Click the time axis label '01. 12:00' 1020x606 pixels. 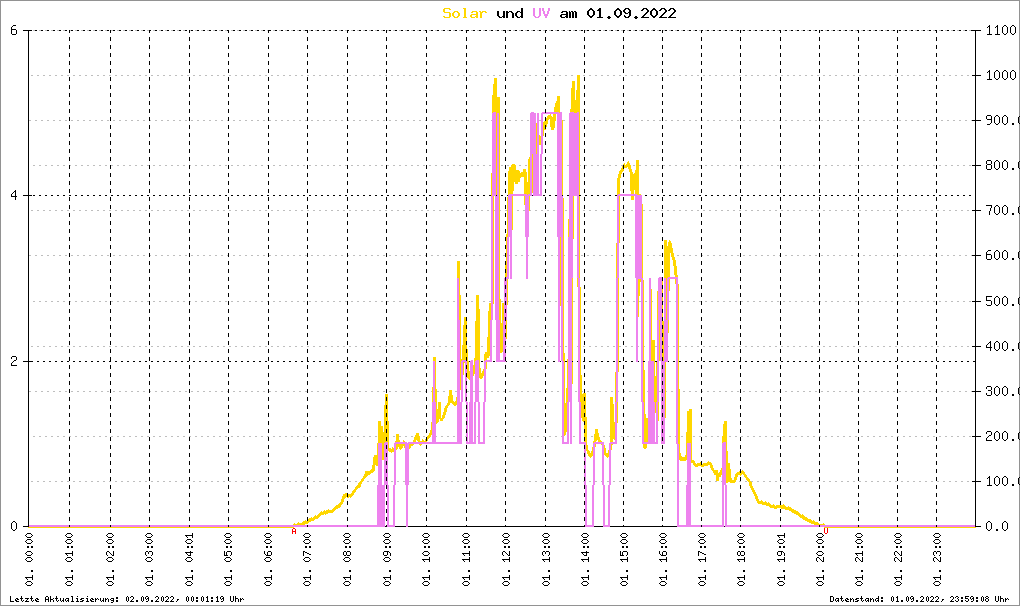(x=506, y=559)
